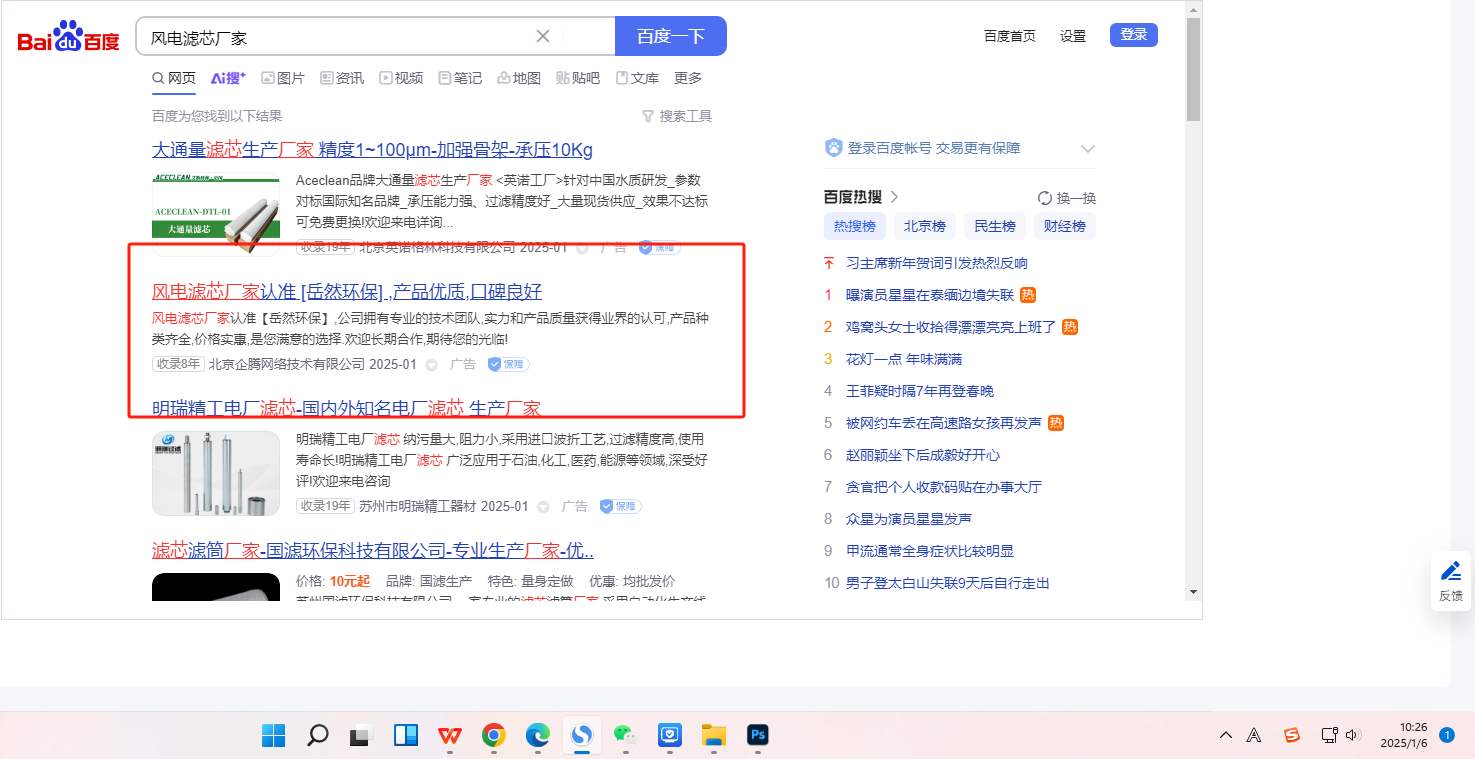Click the Baidu logo
This screenshot has width=1475, height=759.
(68, 38)
